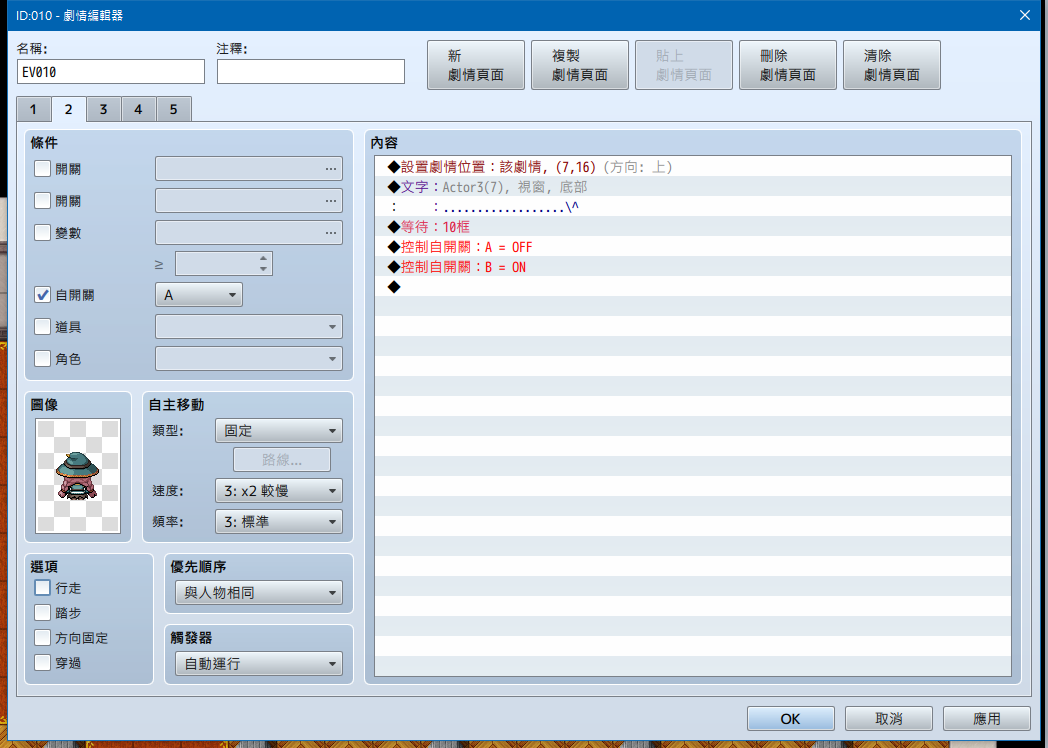Tick the 角色 condition checkbox
Image resolution: width=1048 pixels, height=748 pixels.
point(42,359)
